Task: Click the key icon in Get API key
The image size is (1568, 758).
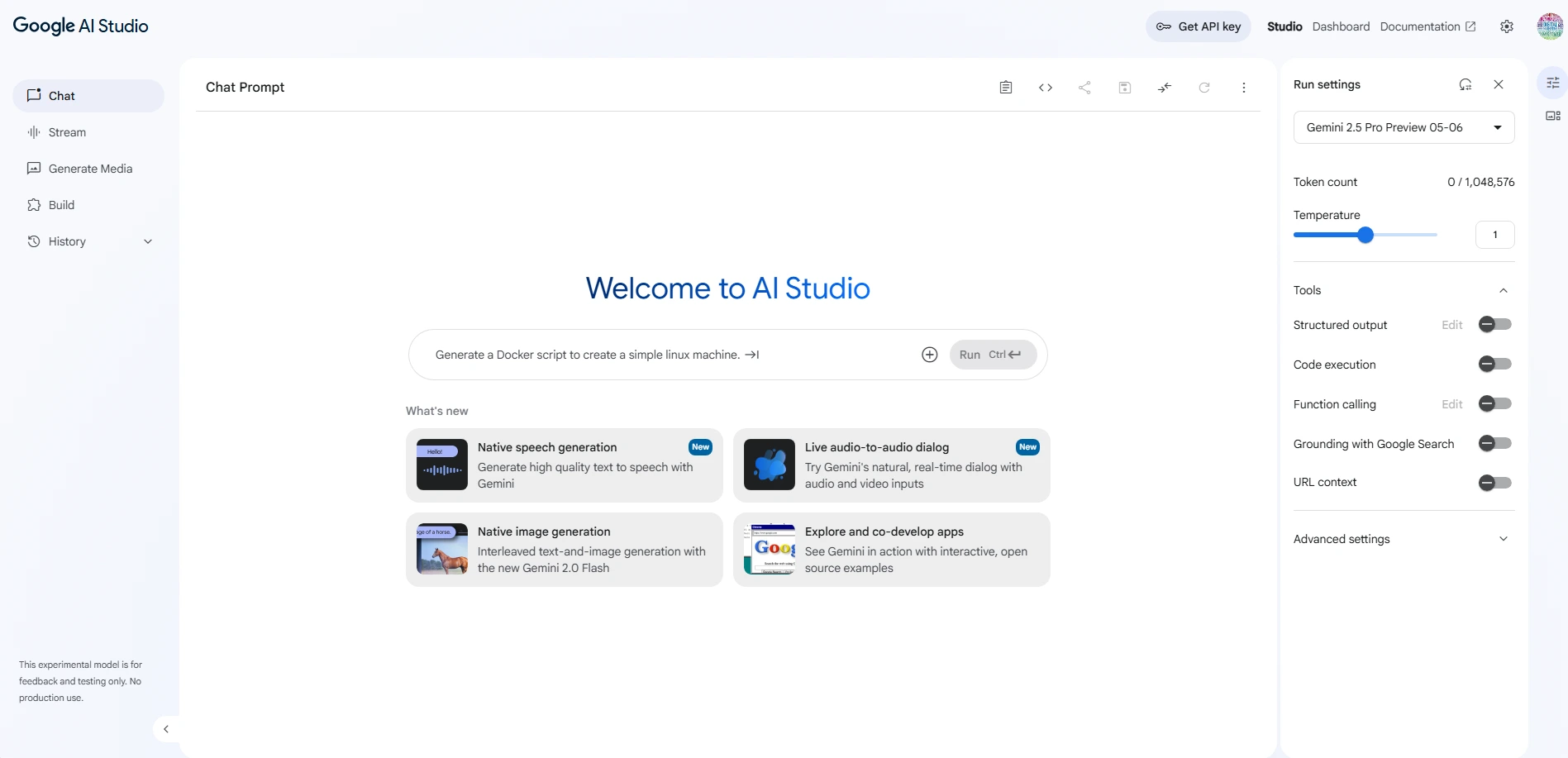Action: click(1164, 26)
